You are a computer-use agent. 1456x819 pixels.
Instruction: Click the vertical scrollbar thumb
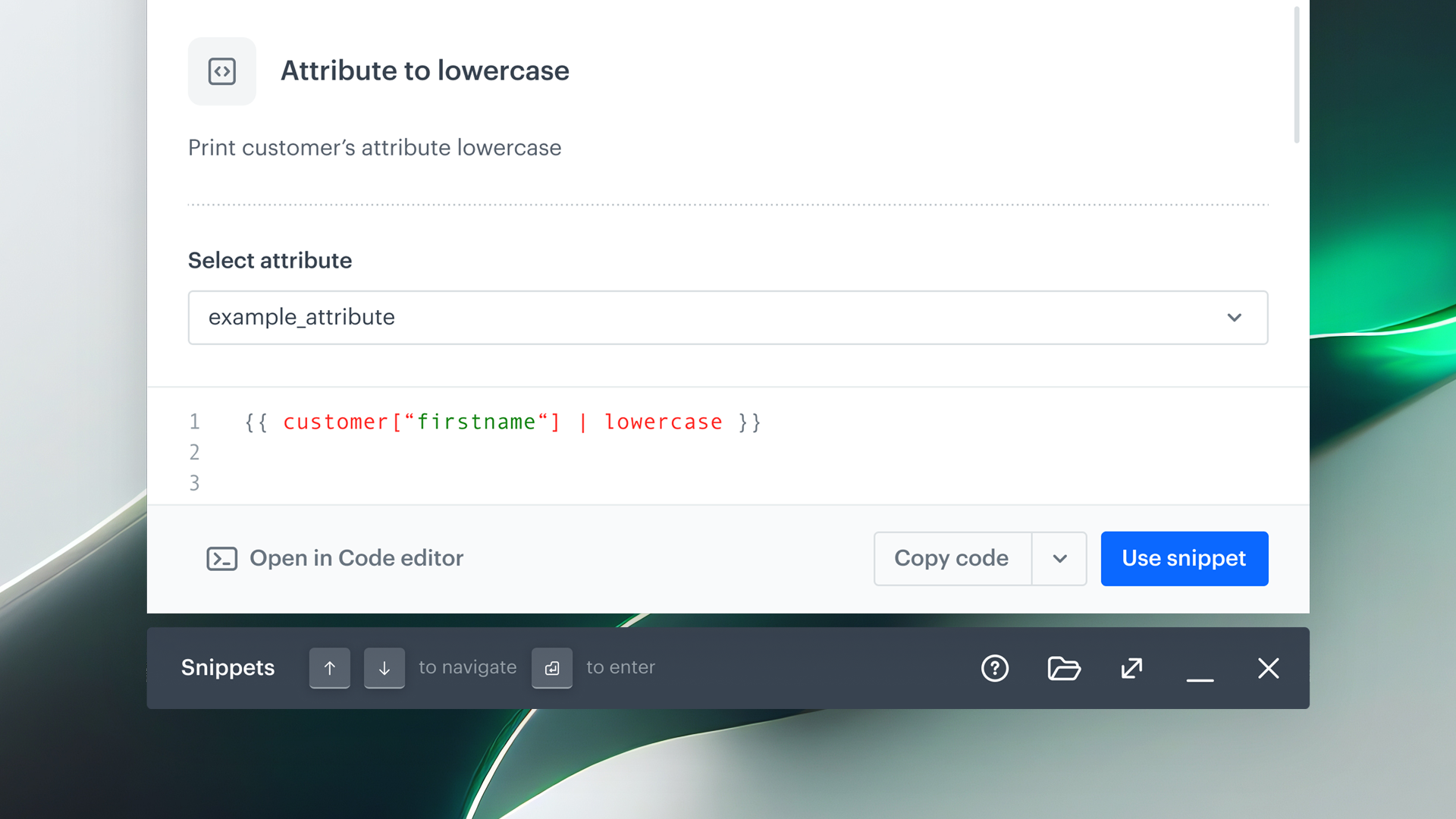tap(1296, 76)
